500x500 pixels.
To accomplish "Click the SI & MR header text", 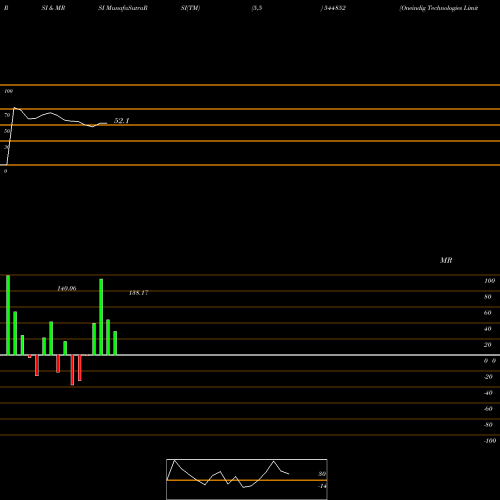I will tap(53, 8).
